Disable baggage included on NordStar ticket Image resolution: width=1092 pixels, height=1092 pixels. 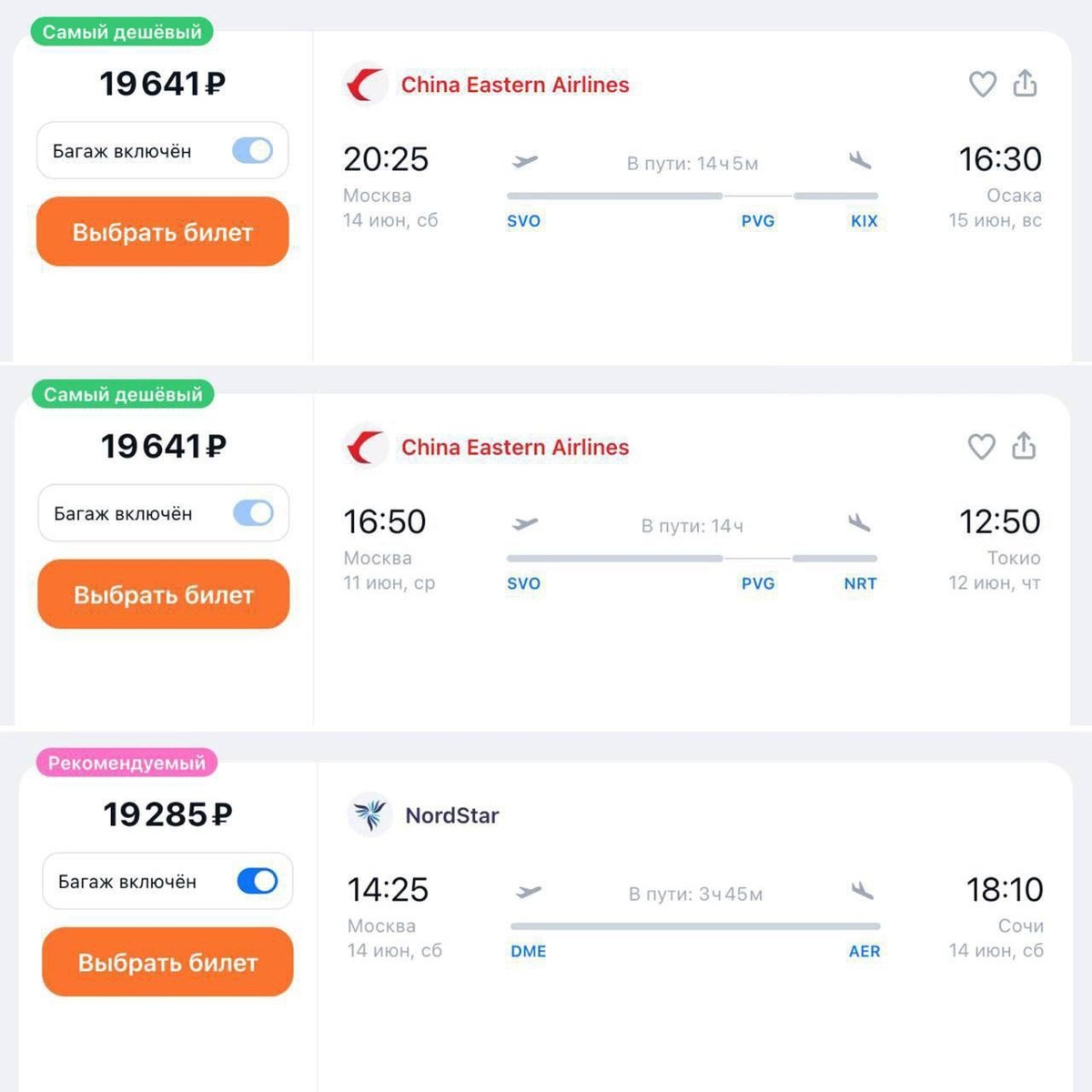click(258, 881)
